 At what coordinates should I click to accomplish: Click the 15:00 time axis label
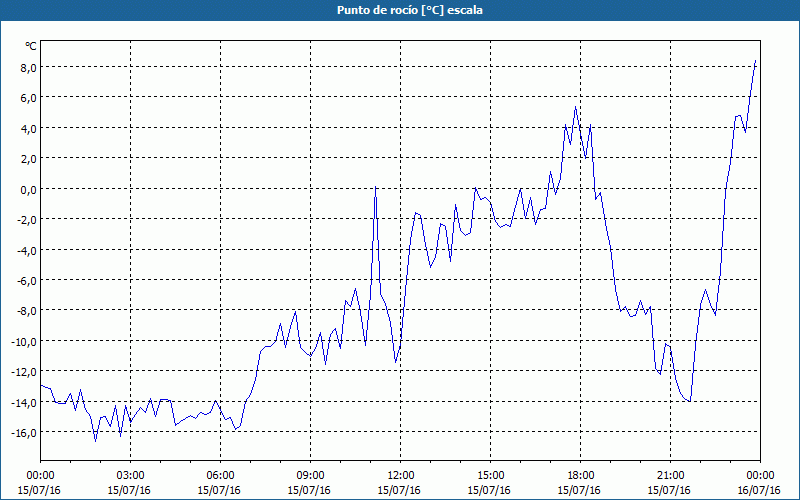click(490, 476)
